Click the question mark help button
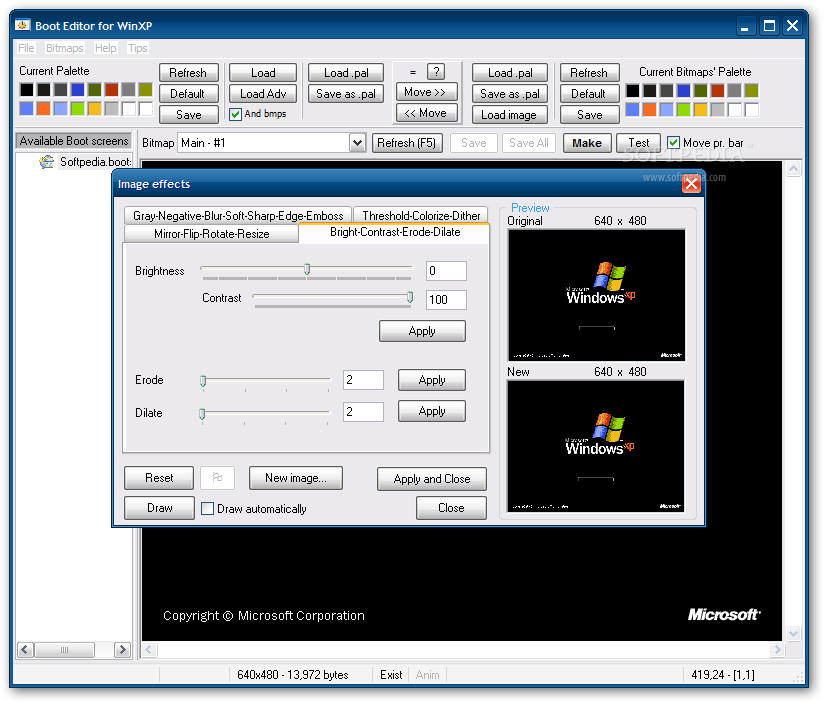Screen dimensions: 824x703 (436, 71)
